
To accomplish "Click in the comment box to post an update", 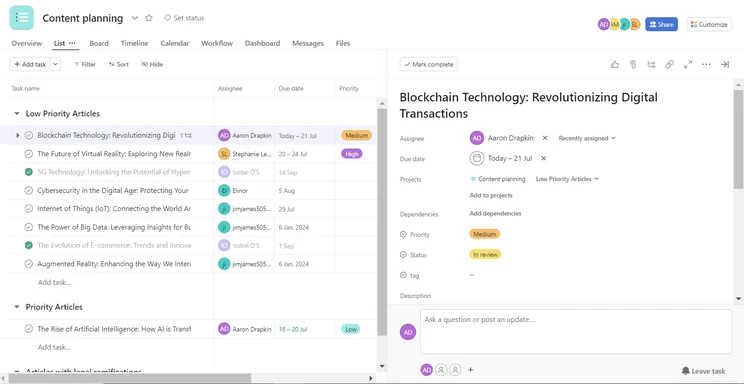I will pyautogui.click(x=576, y=332).
